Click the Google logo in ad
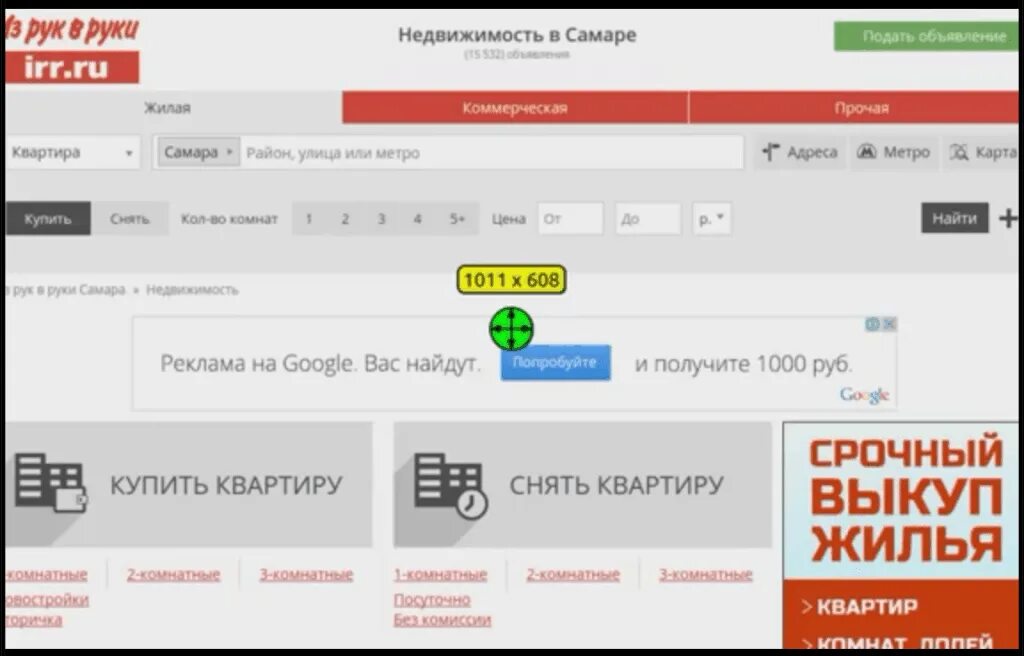Screen dimensions: 1024x656 click(x=865, y=395)
